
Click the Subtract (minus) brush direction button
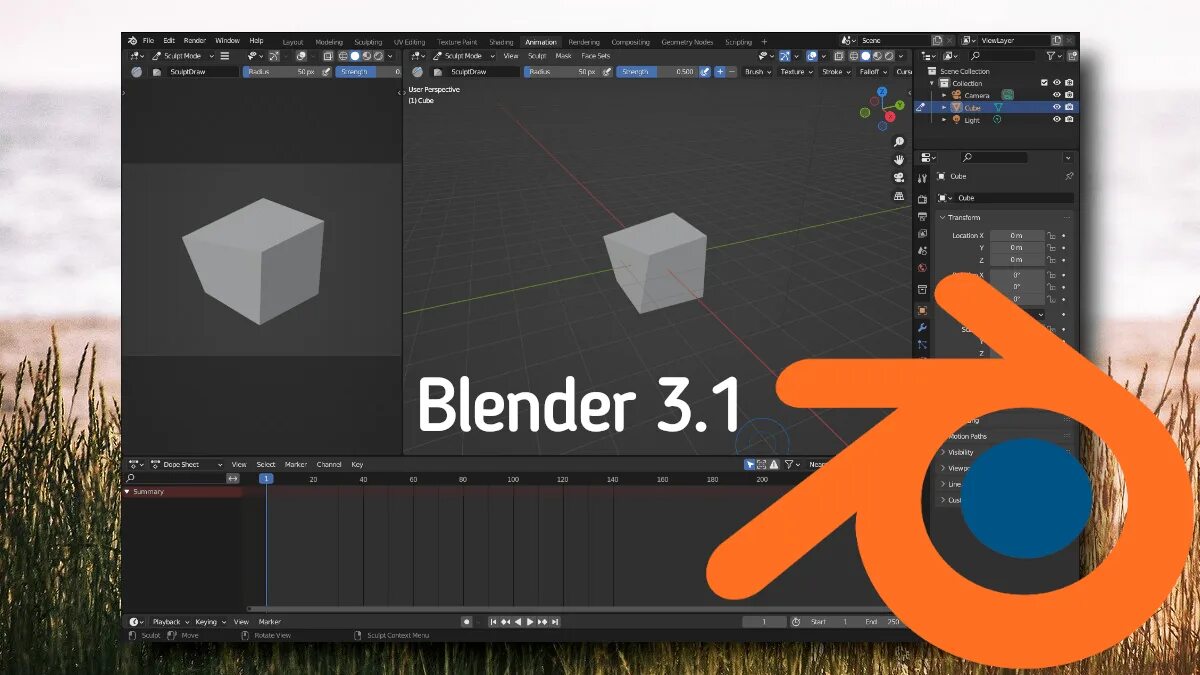(732, 72)
